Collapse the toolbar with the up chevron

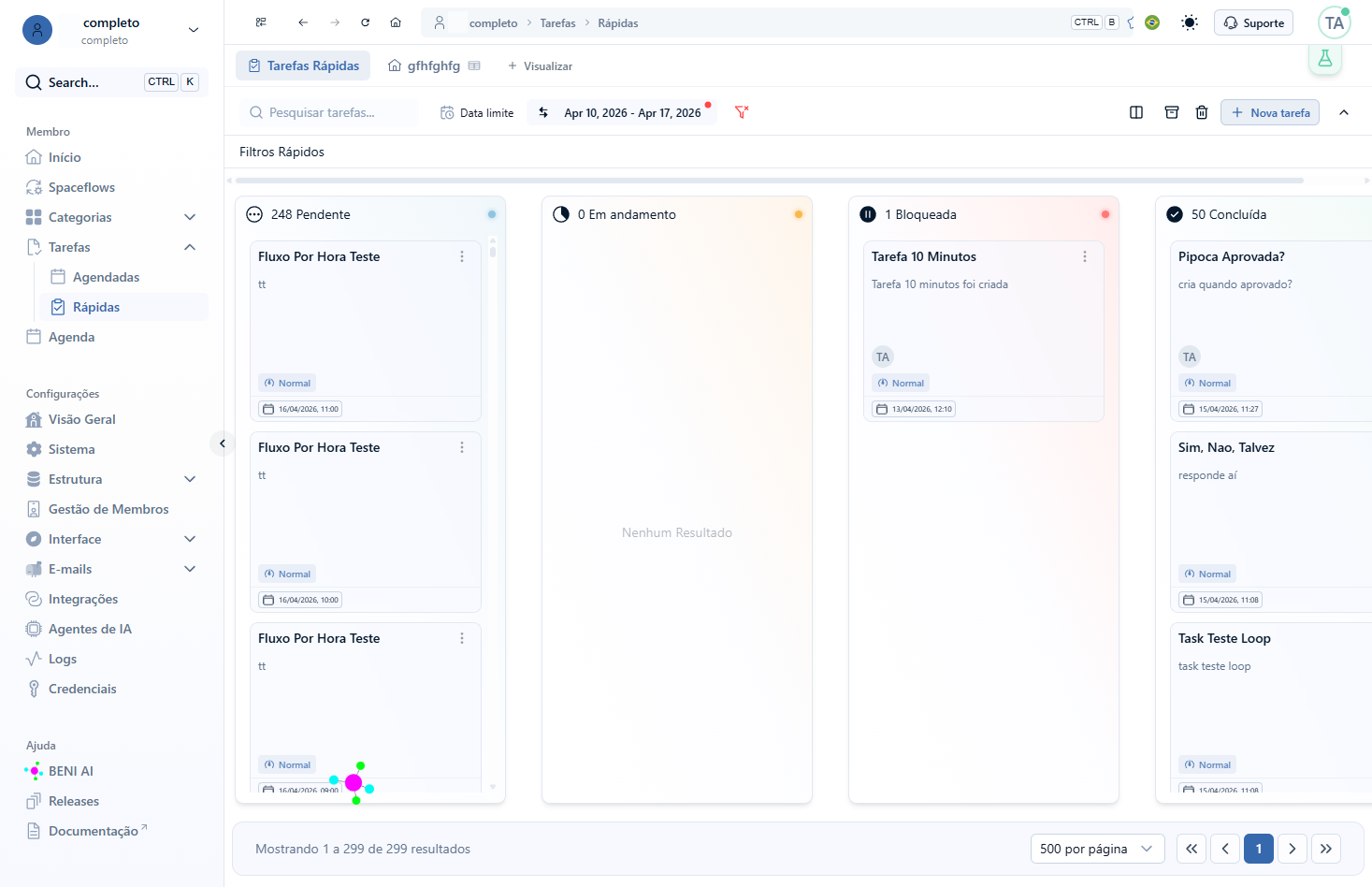tap(1344, 112)
